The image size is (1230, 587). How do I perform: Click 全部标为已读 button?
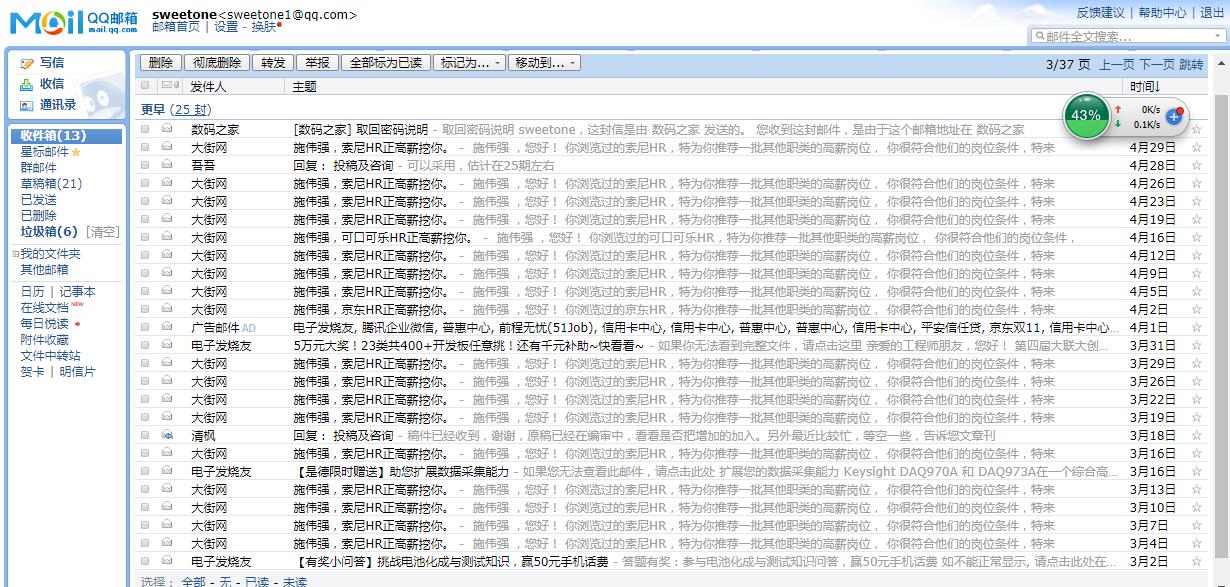[x=385, y=63]
